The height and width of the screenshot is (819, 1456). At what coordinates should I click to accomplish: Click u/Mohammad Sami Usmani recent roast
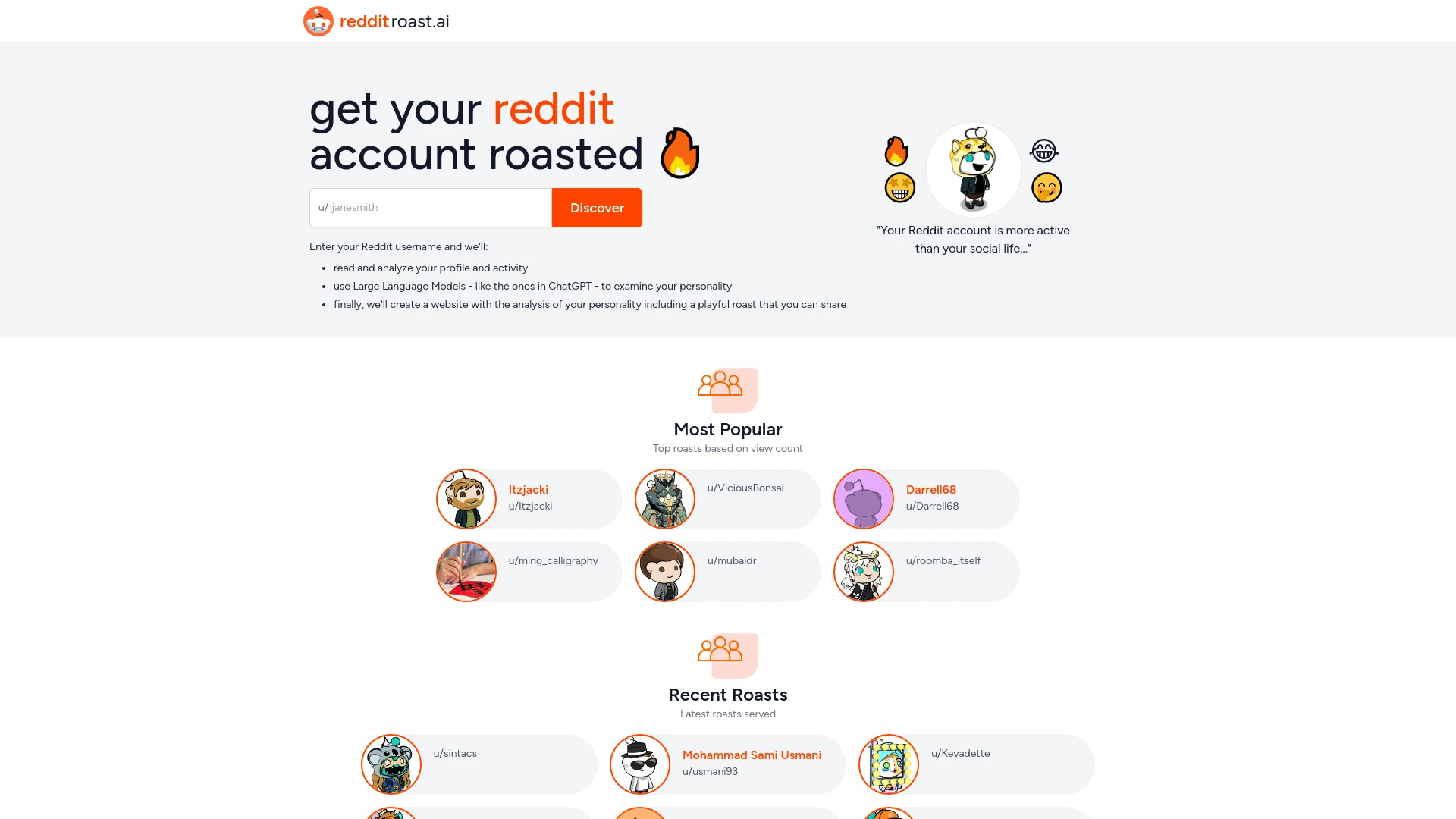pos(727,763)
